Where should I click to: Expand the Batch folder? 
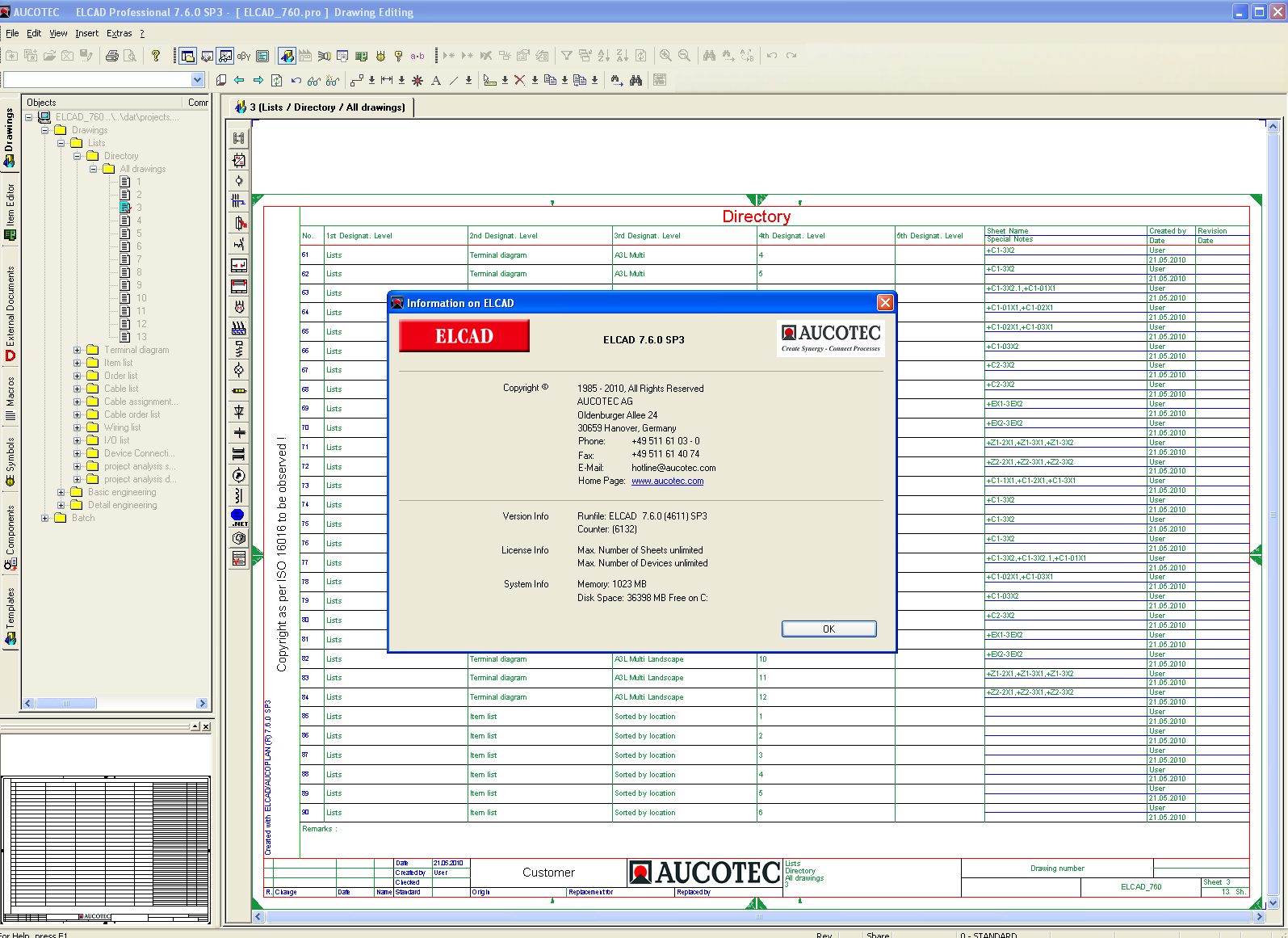[45, 519]
